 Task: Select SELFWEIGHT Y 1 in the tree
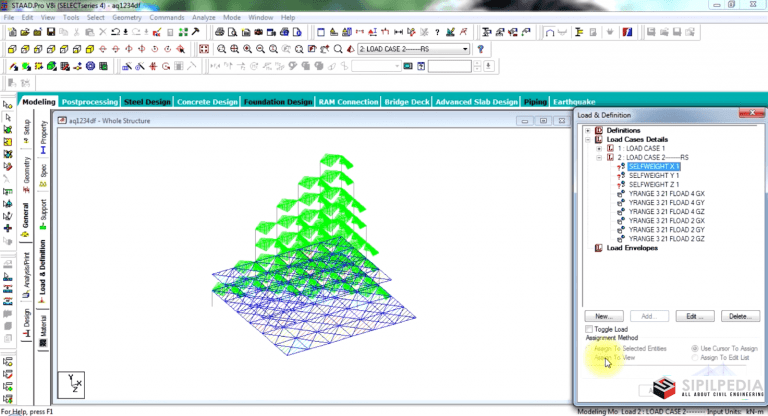click(654, 175)
